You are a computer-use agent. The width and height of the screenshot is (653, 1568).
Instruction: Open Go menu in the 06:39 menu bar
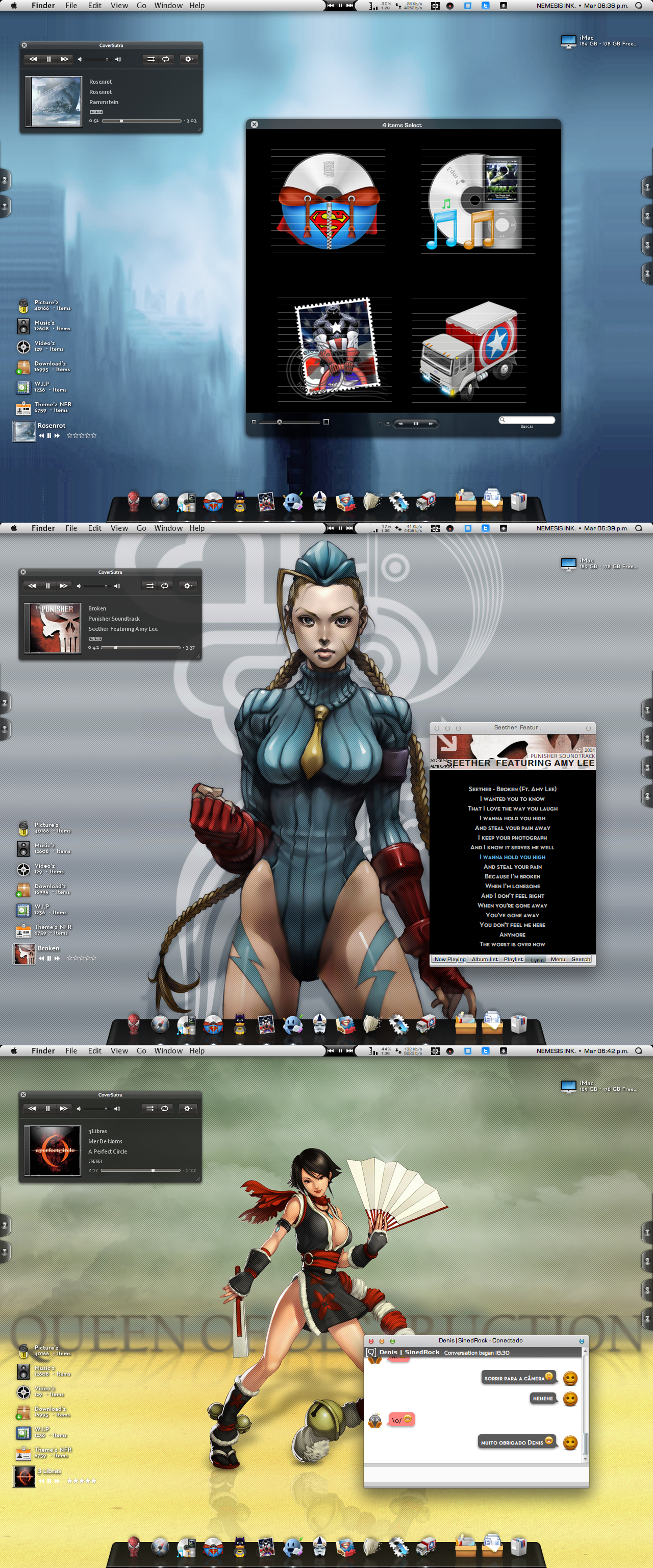coord(141,528)
